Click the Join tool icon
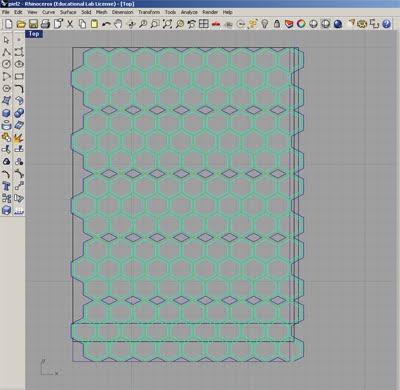Viewport: 400px width, 390px height. coord(6,137)
